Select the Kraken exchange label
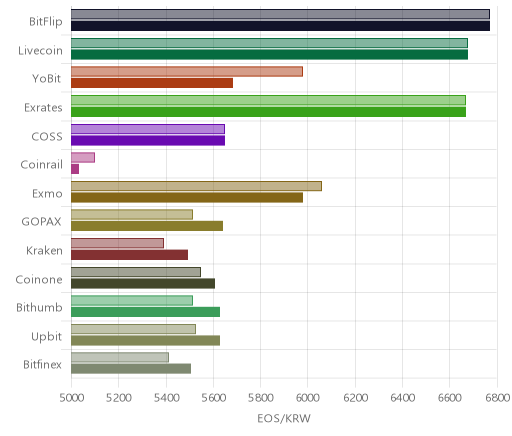This screenshot has height=436, width=512. 44,250
